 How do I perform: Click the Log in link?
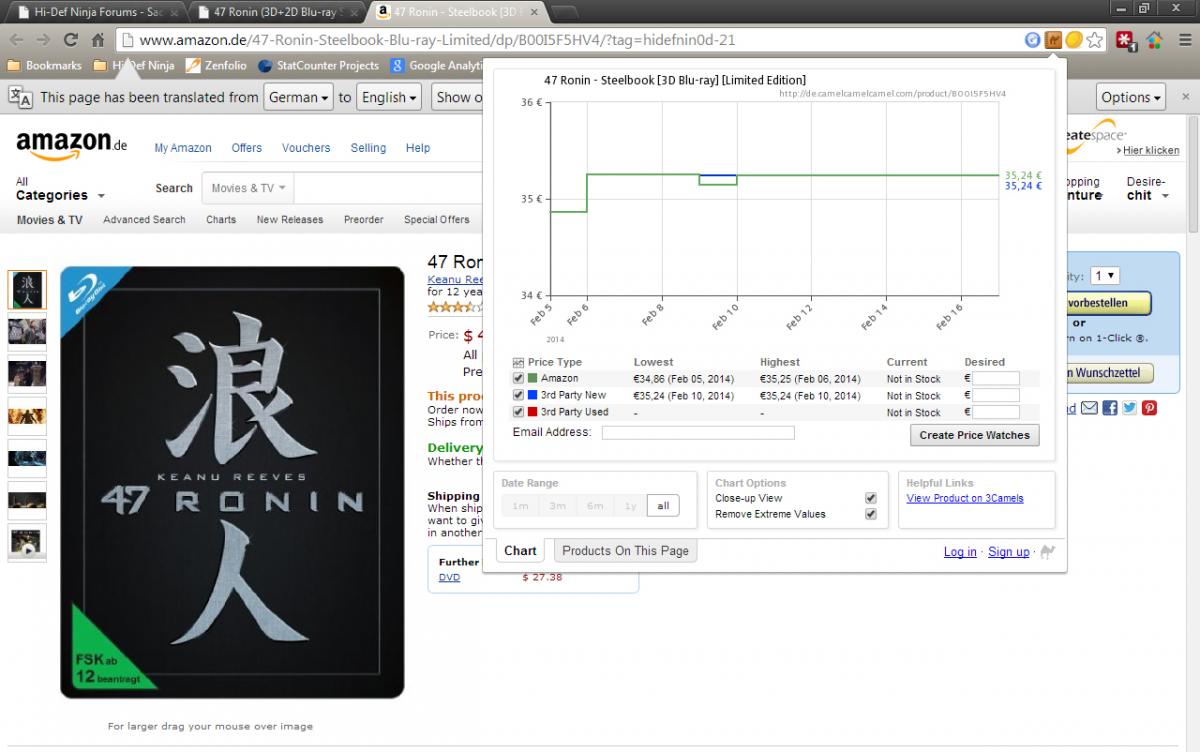coord(960,552)
